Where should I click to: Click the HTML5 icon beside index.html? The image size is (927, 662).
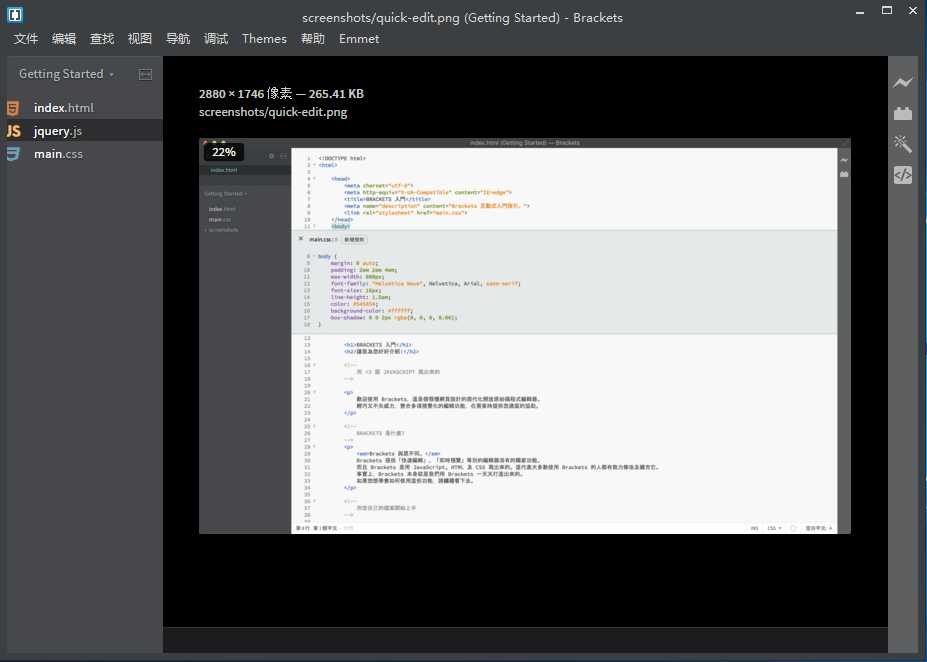[13, 108]
